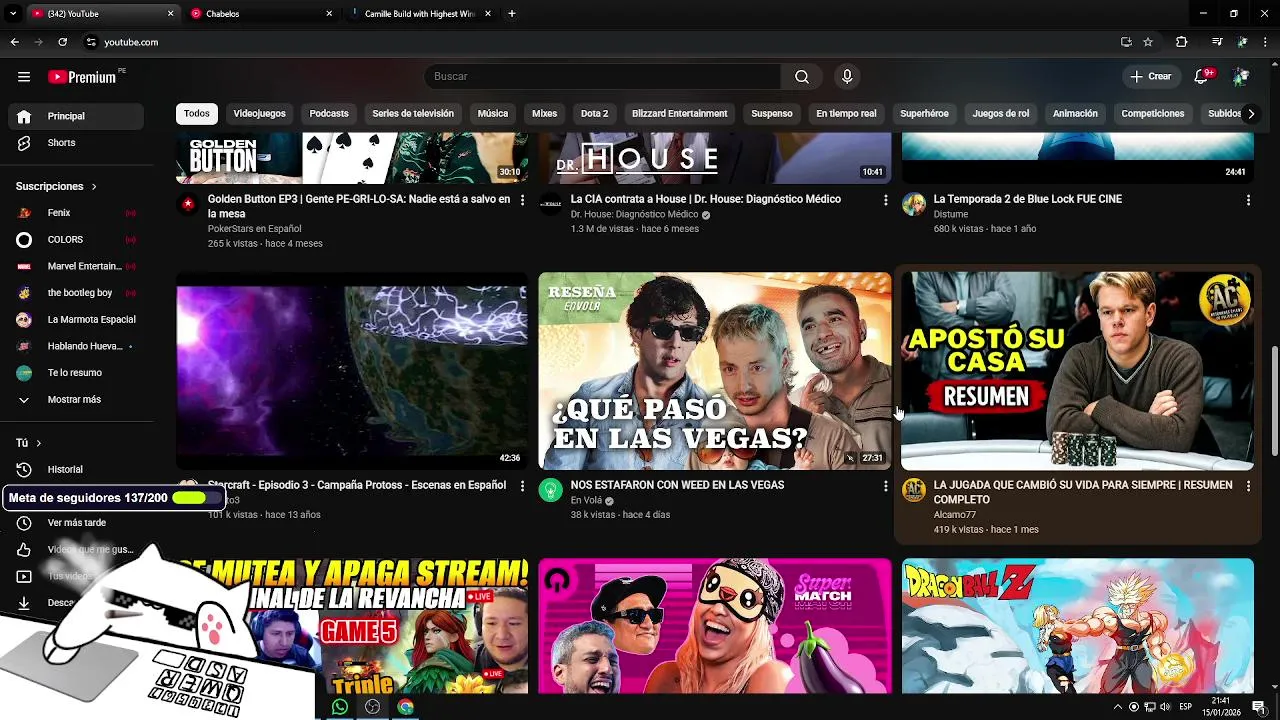Open Ver más tarde list

click(x=77, y=523)
